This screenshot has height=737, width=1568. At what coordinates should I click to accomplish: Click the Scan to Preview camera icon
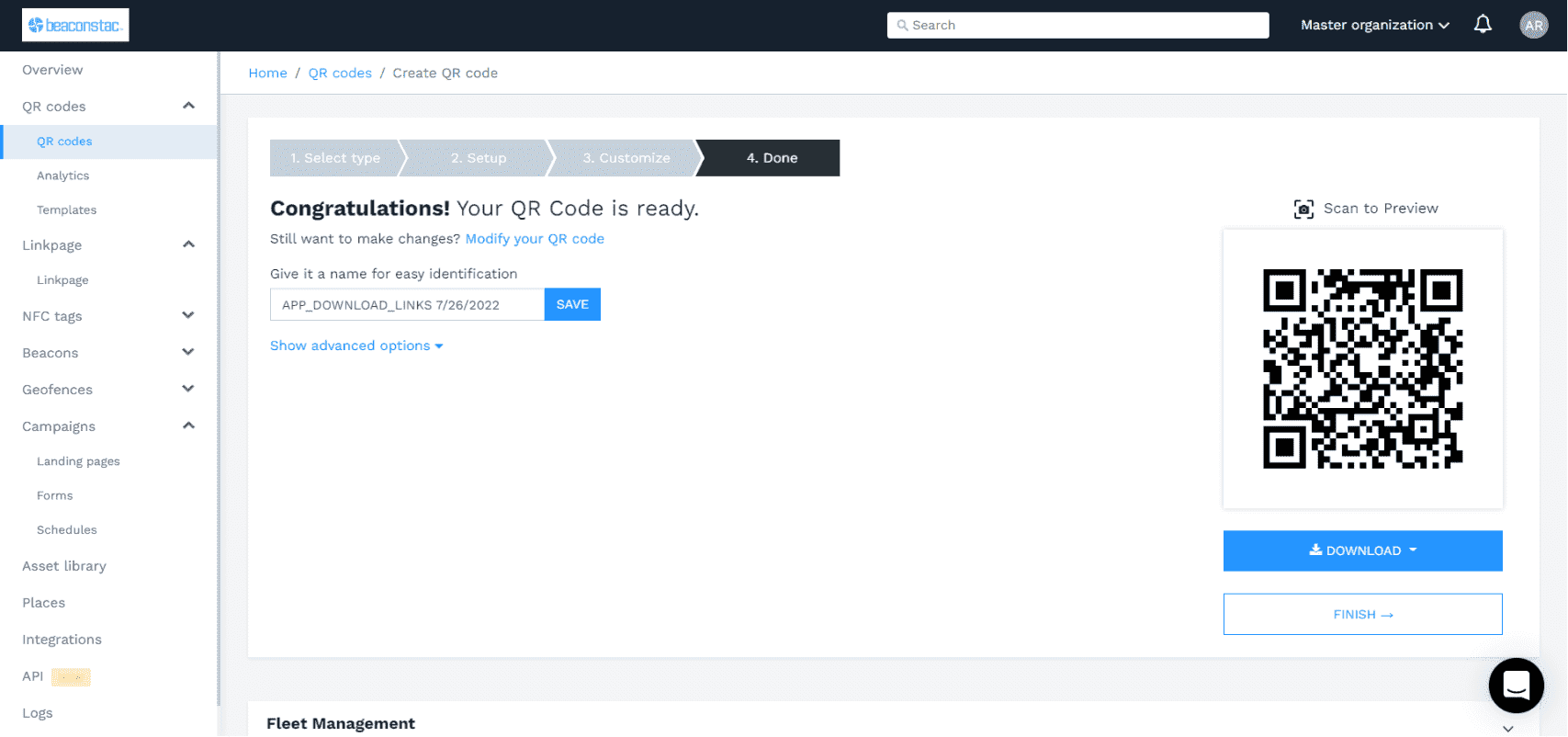1303,210
